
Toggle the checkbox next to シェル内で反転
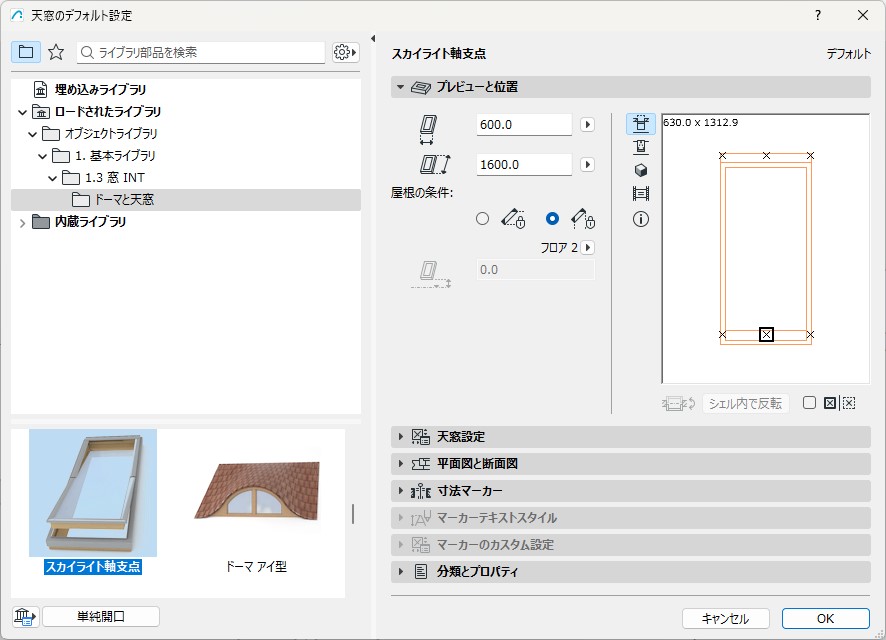click(809, 403)
